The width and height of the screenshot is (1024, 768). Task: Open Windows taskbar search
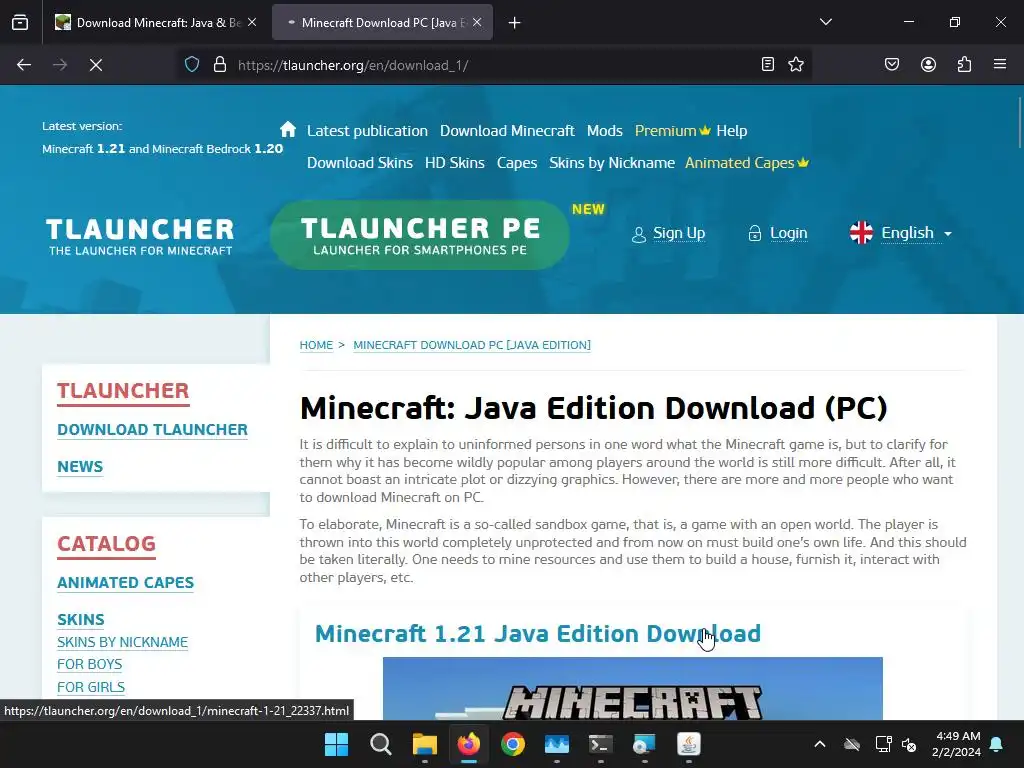coord(381,744)
